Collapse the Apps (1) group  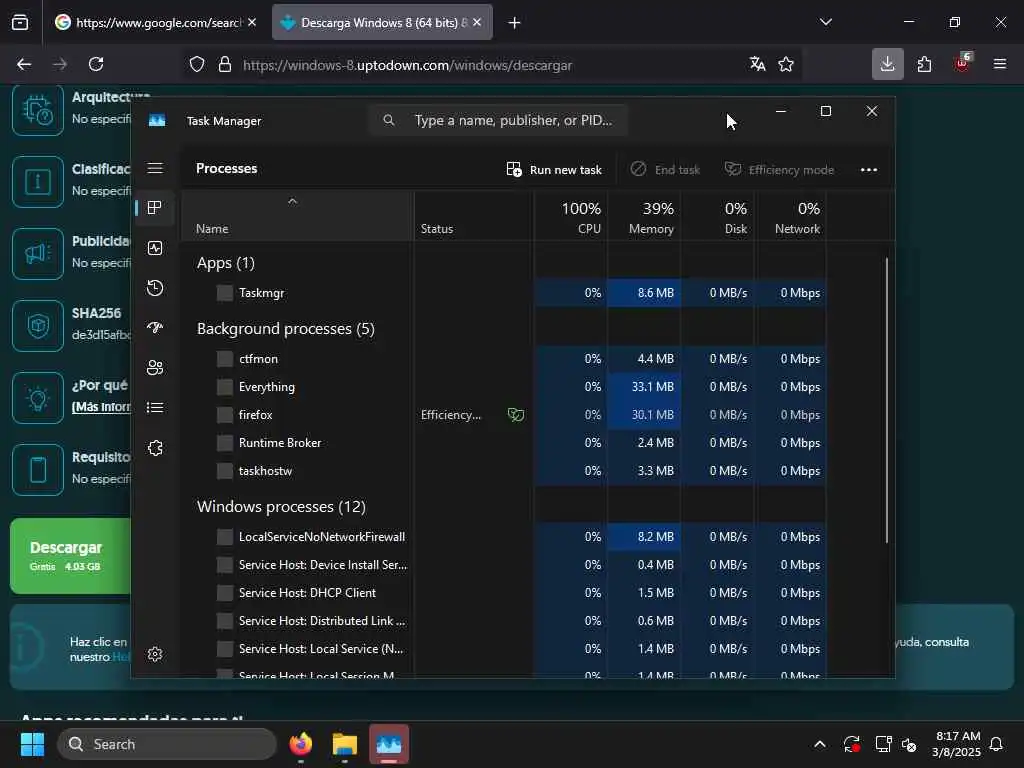tap(225, 263)
